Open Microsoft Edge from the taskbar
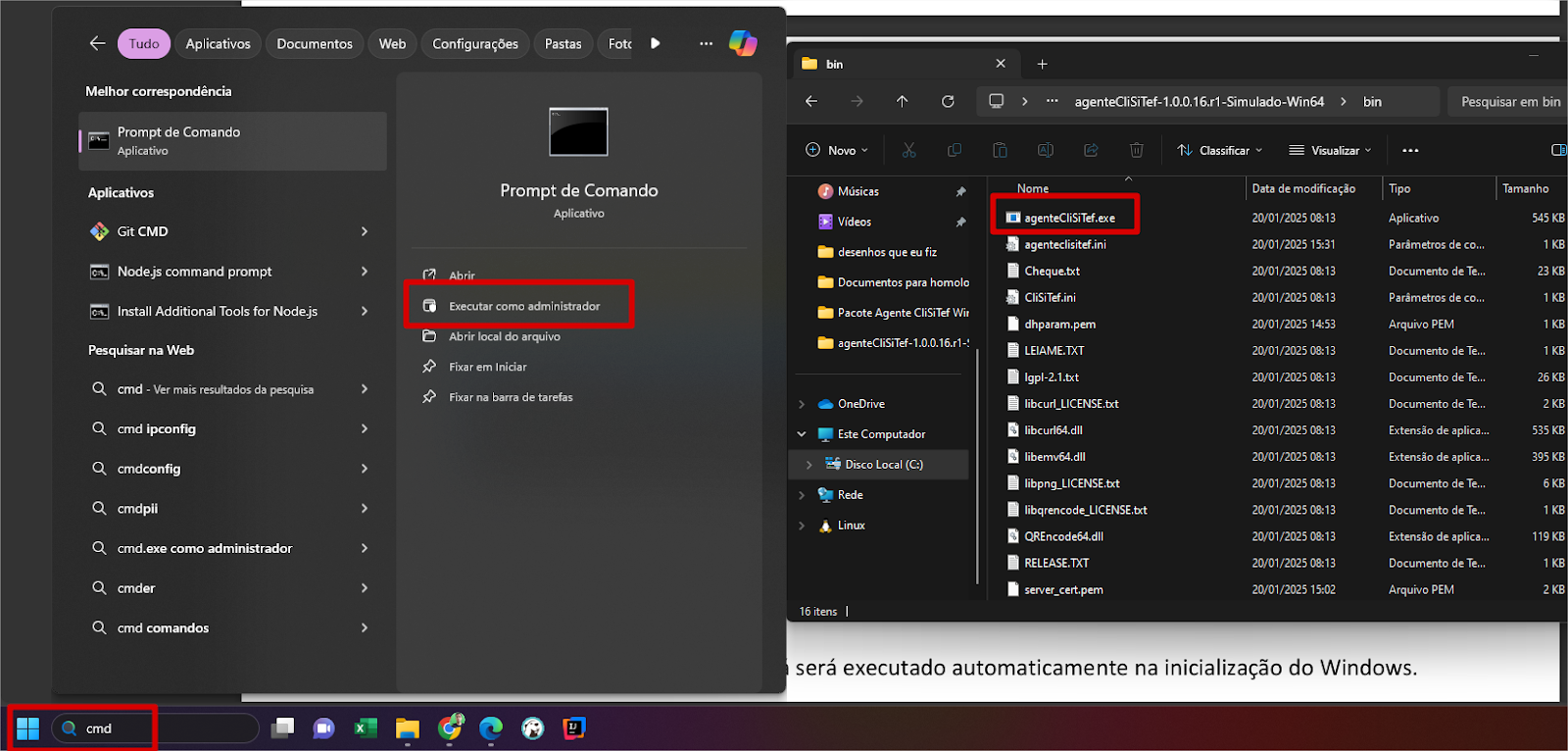 [491, 727]
